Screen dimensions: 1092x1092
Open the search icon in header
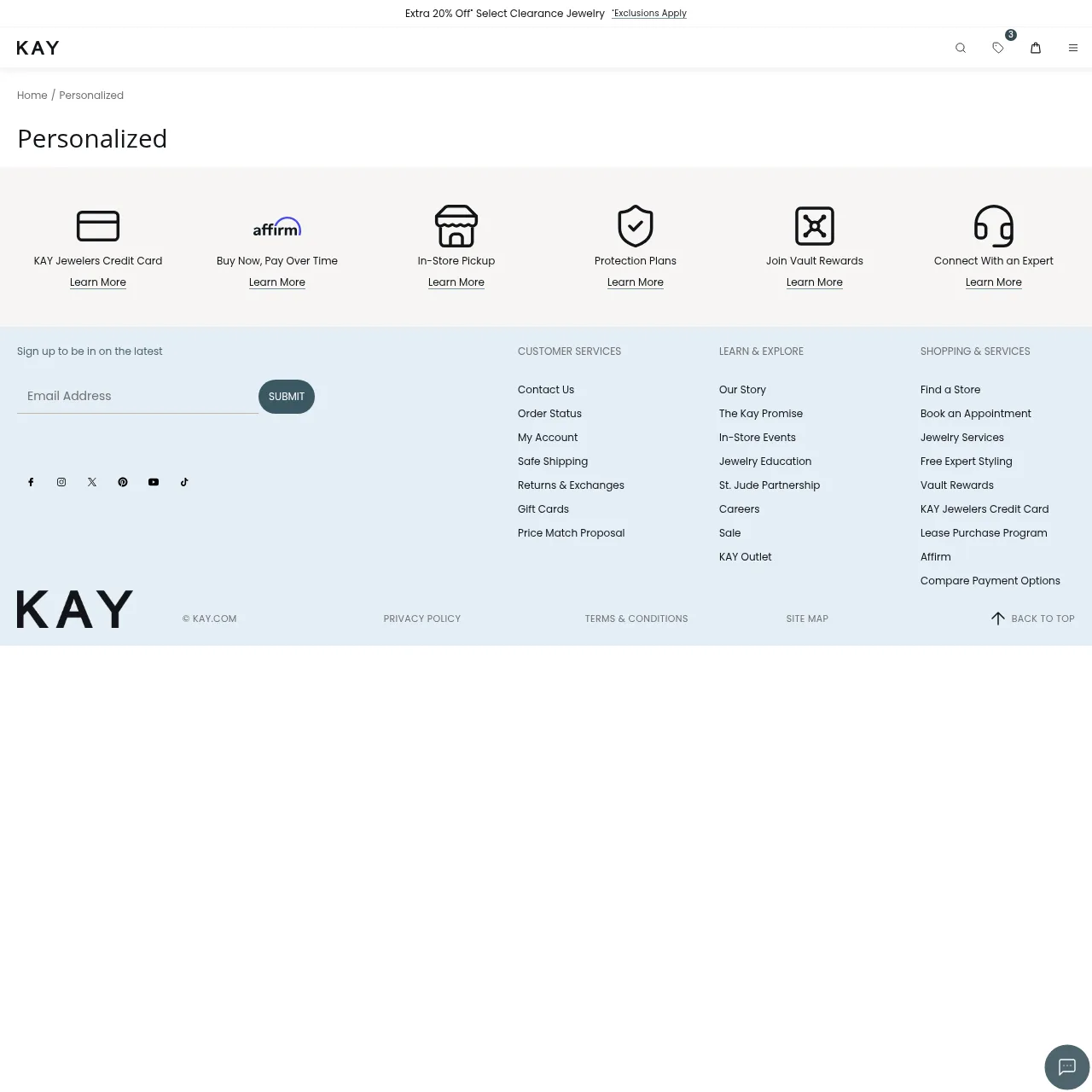click(961, 48)
